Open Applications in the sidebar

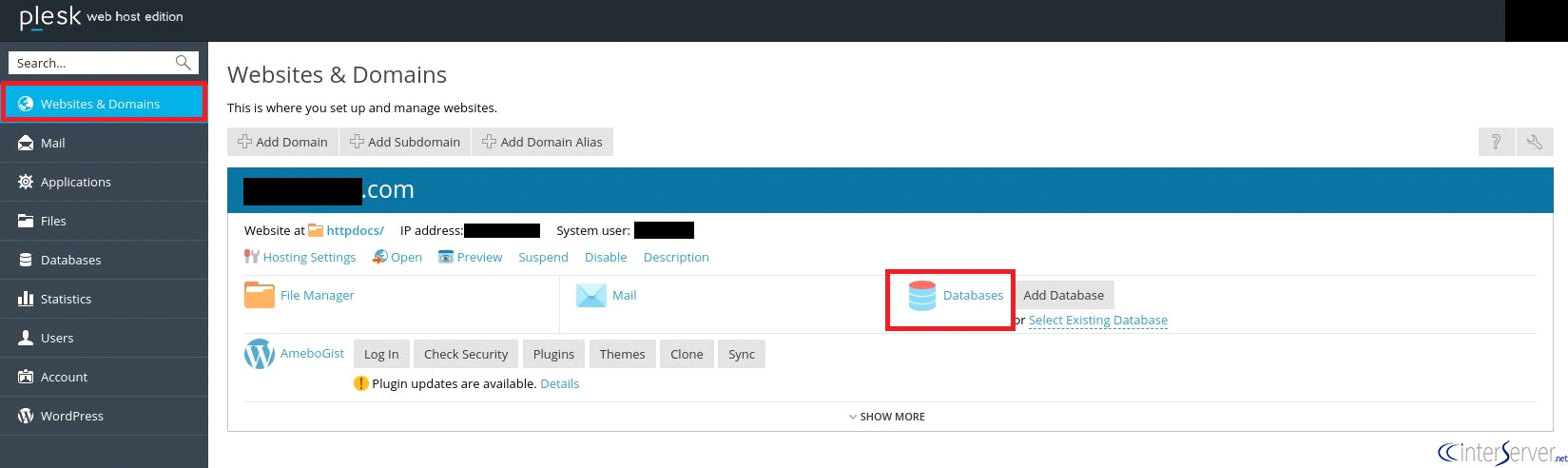pyautogui.click(x=104, y=182)
